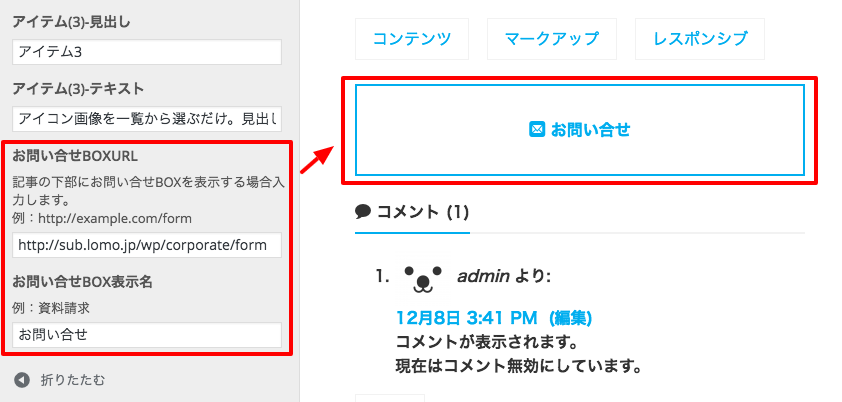Click the blue bordered contact box area
The image size is (842, 402).
pyautogui.click(x=580, y=130)
